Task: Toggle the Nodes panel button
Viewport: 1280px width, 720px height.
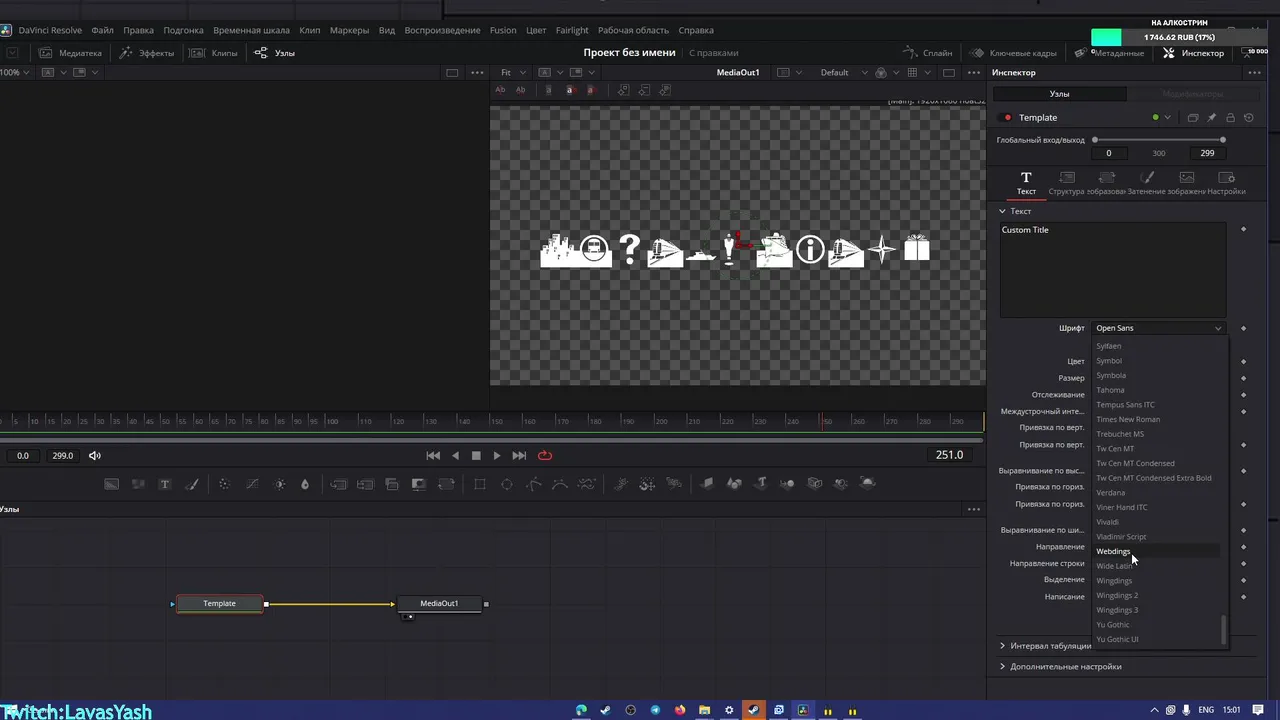Action: (x=275, y=53)
